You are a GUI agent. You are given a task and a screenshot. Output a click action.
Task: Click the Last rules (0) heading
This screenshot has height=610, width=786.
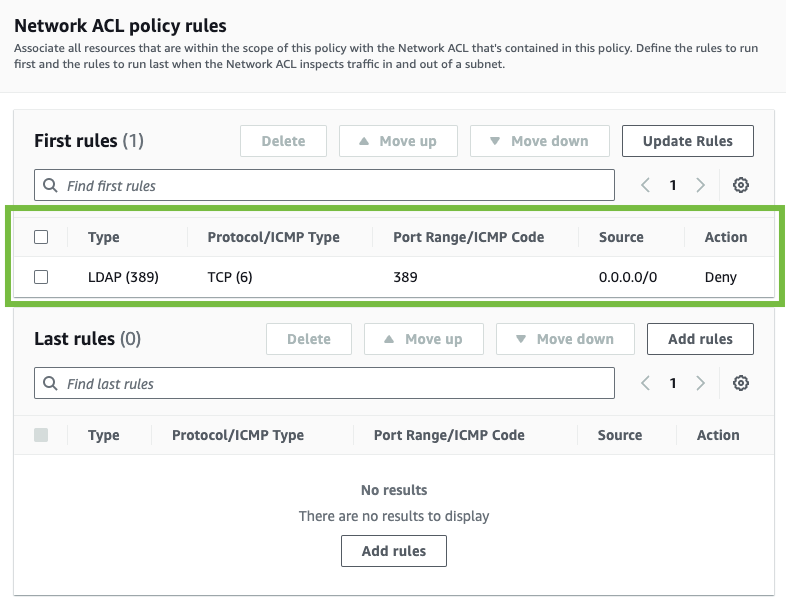pos(87,339)
